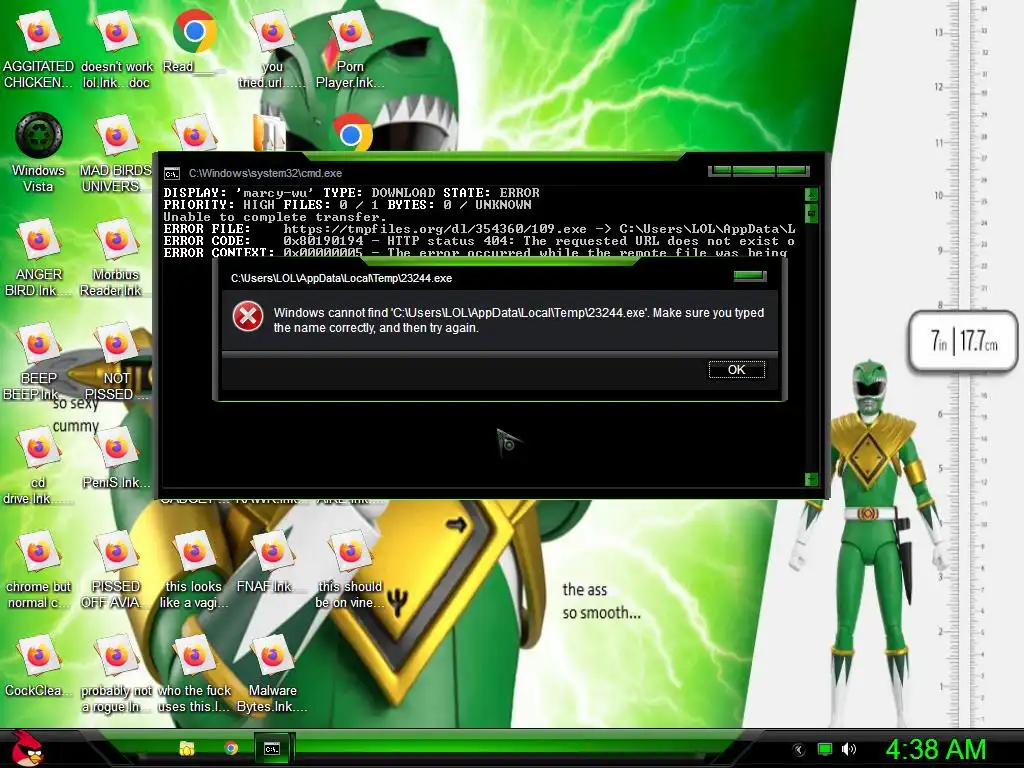The height and width of the screenshot is (768, 1024).
Task: Open the MAD BIRDS UNIVERS shortcut
Action: coord(116,155)
